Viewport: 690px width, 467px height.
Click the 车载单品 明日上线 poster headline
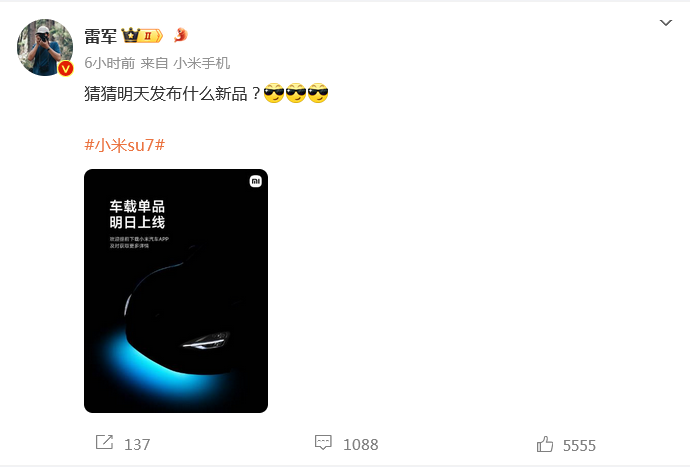coord(137,214)
